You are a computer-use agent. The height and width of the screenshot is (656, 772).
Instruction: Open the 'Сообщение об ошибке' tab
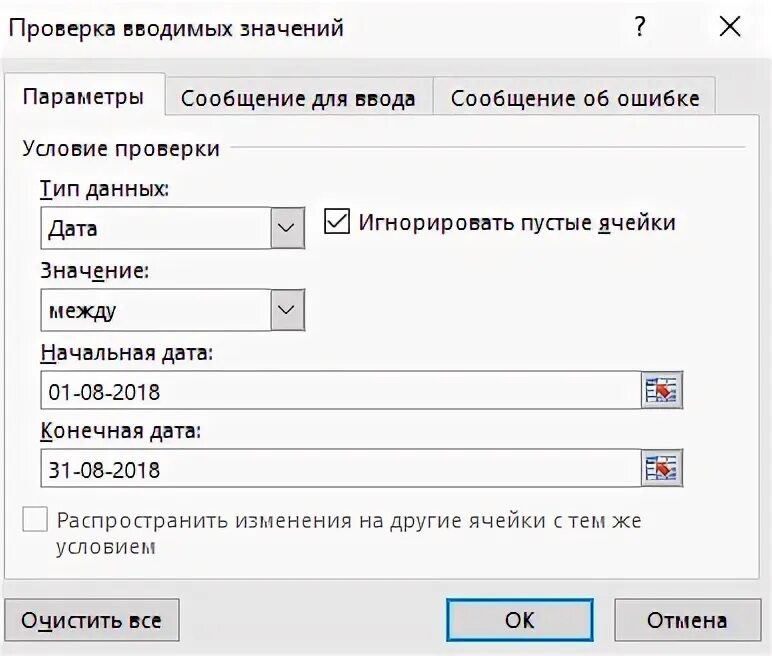575,98
